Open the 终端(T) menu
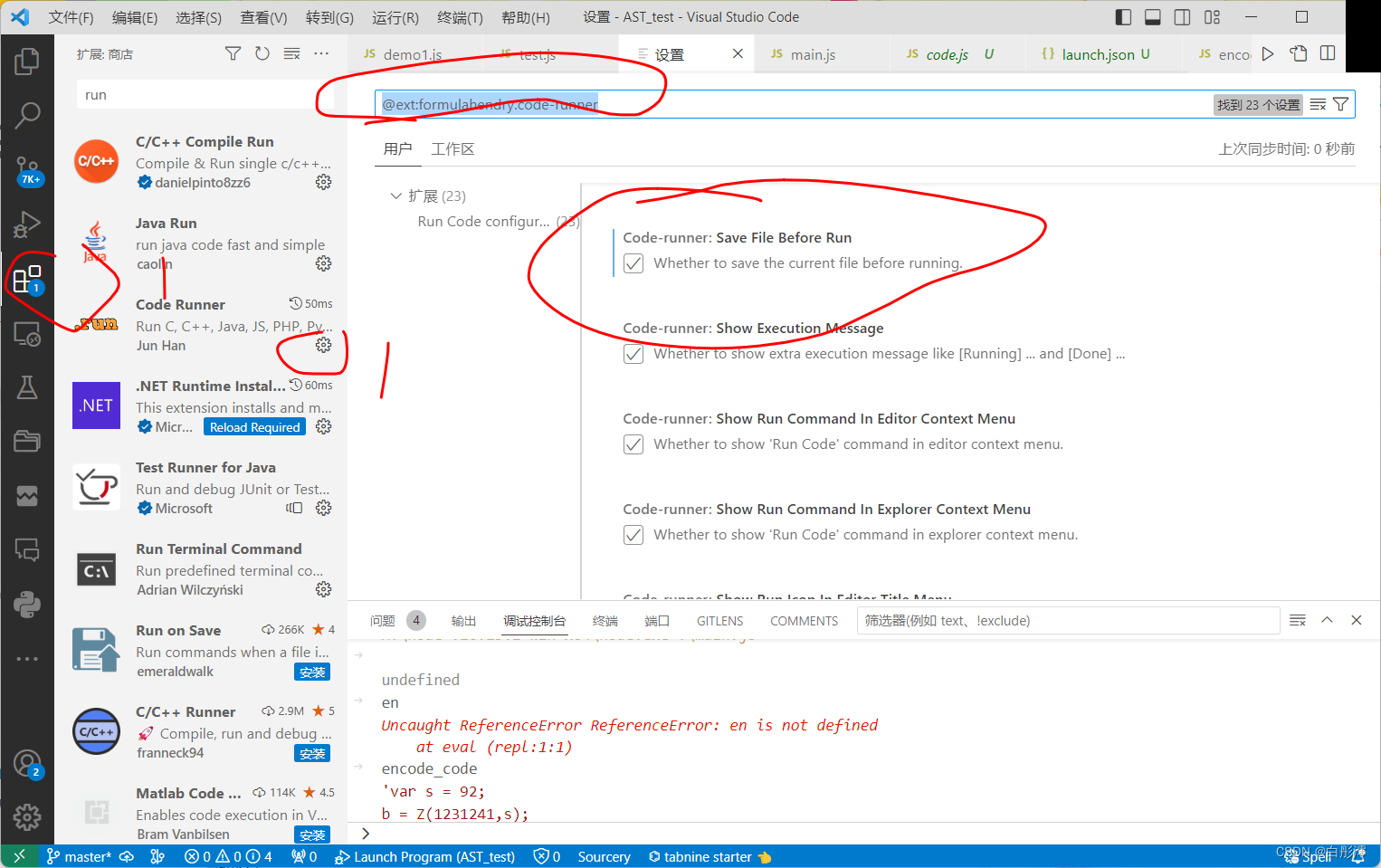Screen dimensions: 1381x868 tap(460, 17)
